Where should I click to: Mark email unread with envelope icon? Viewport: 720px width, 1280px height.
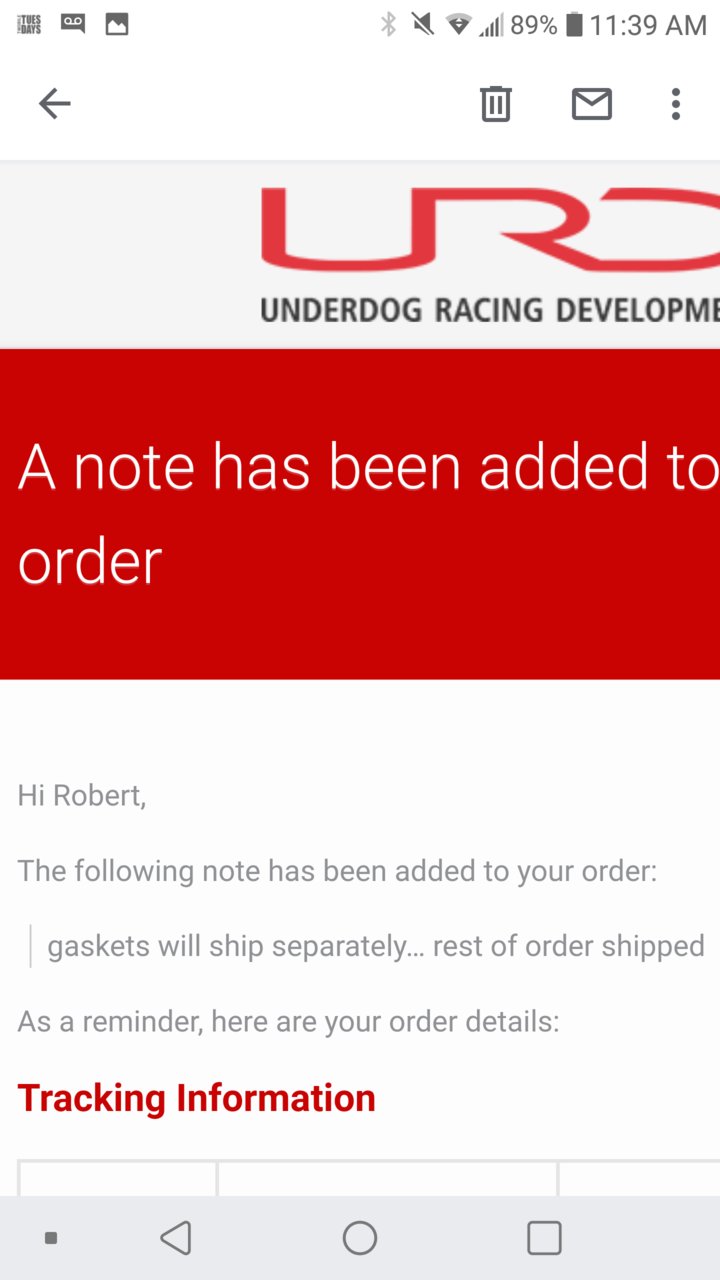592,103
